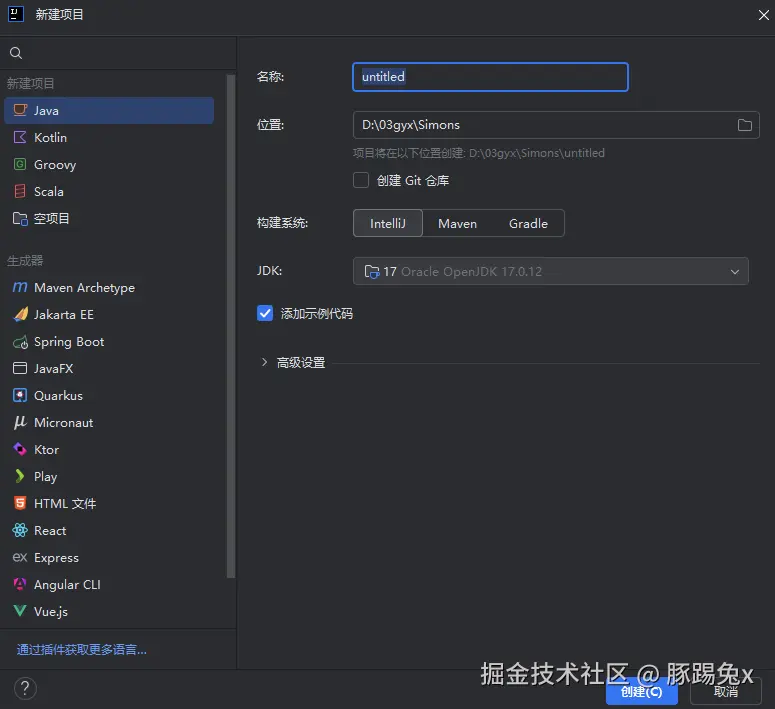Viewport: 775px width, 709px height.
Task: Select the Play generator icon
Action: pyautogui.click(x=20, y=476)
